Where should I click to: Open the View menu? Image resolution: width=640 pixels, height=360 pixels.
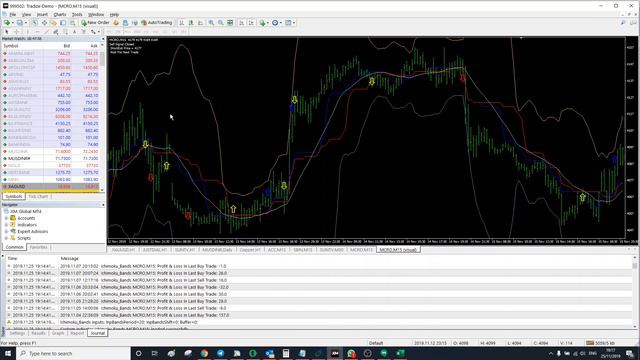(x=26, y=14)
